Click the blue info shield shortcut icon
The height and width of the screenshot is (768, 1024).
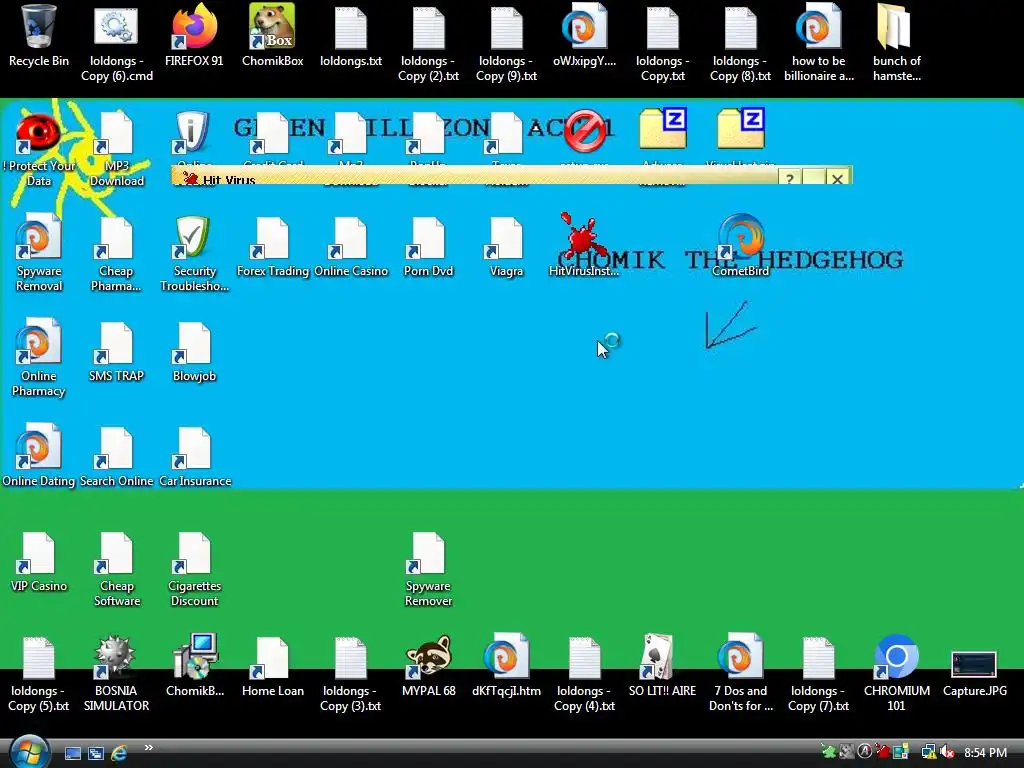193,133
